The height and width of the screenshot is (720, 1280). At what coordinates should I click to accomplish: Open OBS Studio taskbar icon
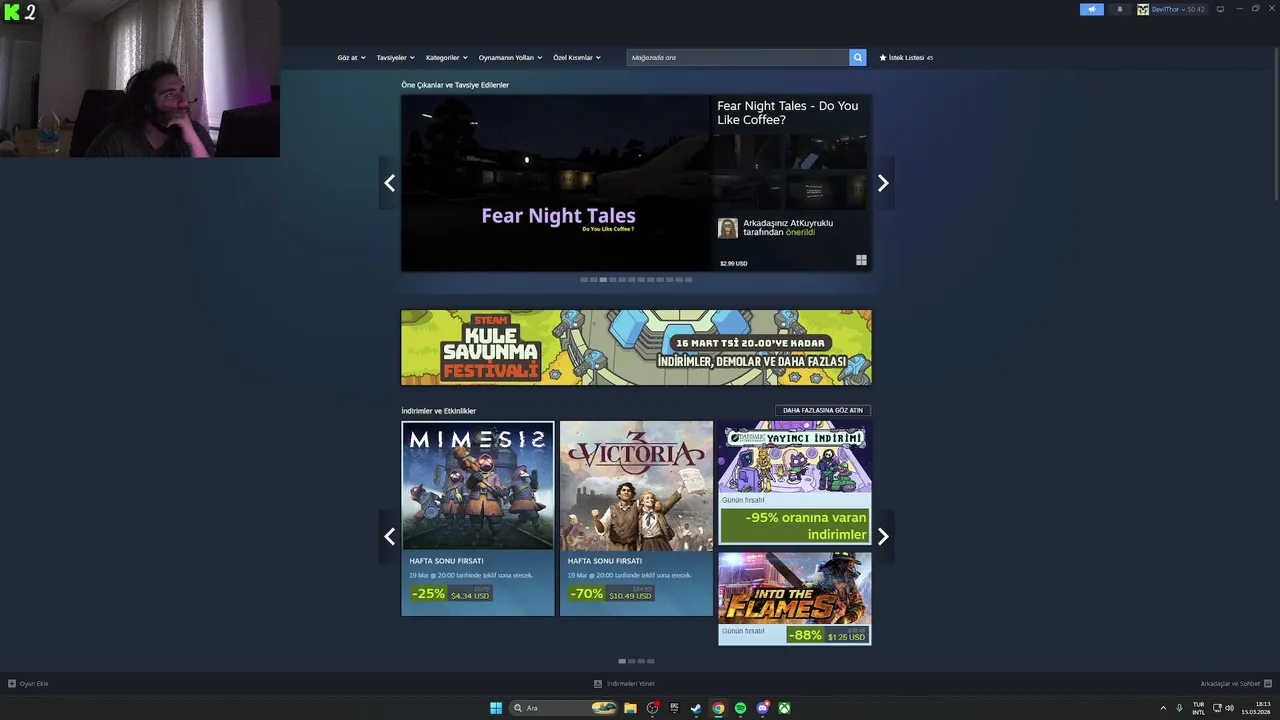(652, 708)
